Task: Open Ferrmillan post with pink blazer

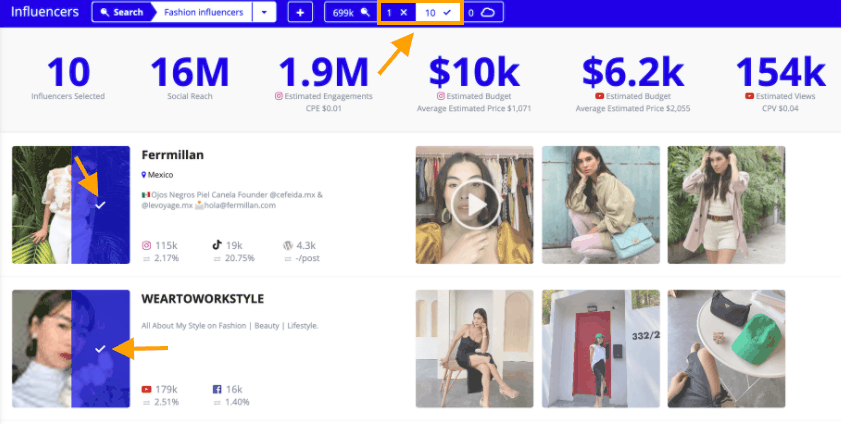Action: pos(726,205)
